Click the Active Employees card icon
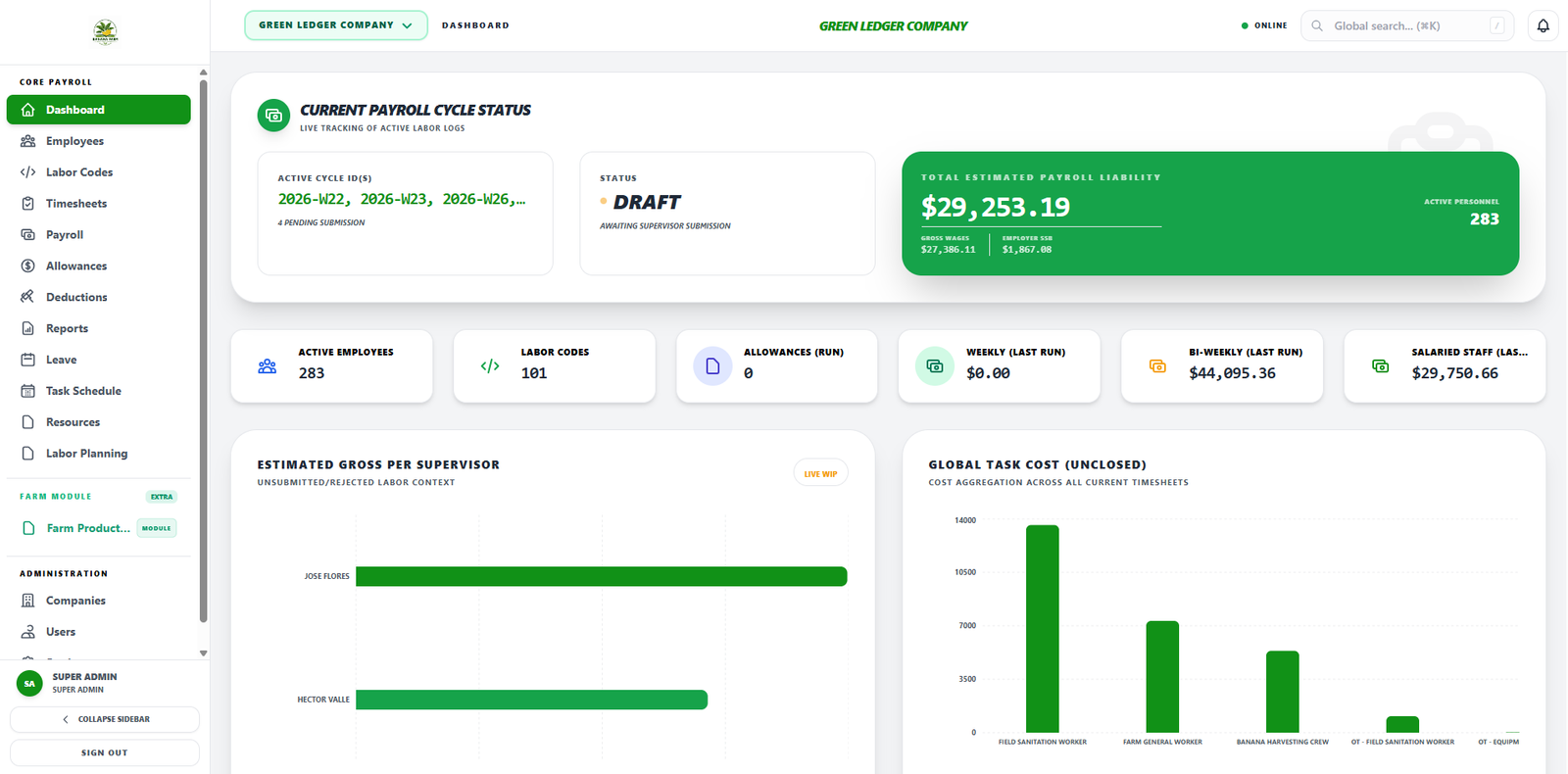The height and width of the screenshot is (774, 1568). point(268,366)
